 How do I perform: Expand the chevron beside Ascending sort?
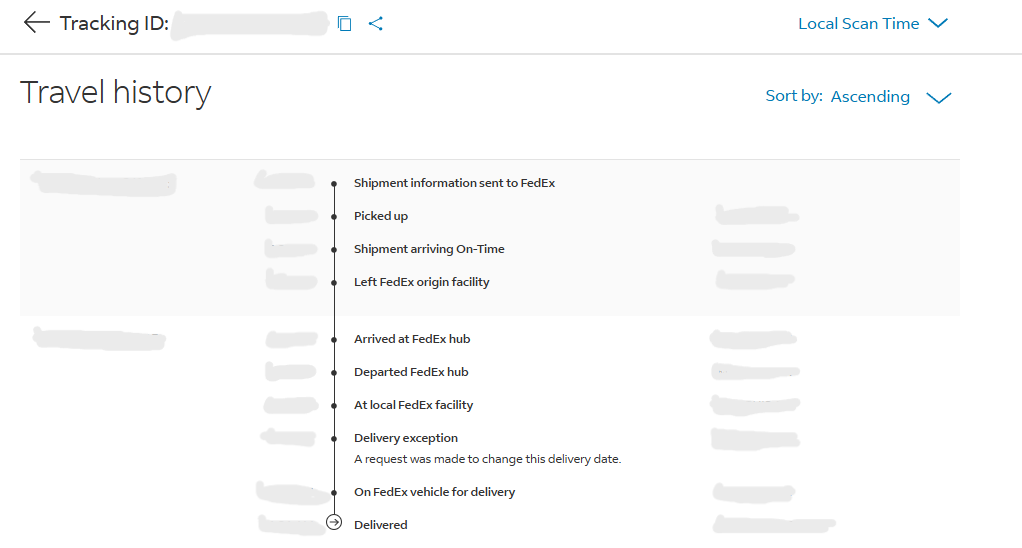pos(938,98)
